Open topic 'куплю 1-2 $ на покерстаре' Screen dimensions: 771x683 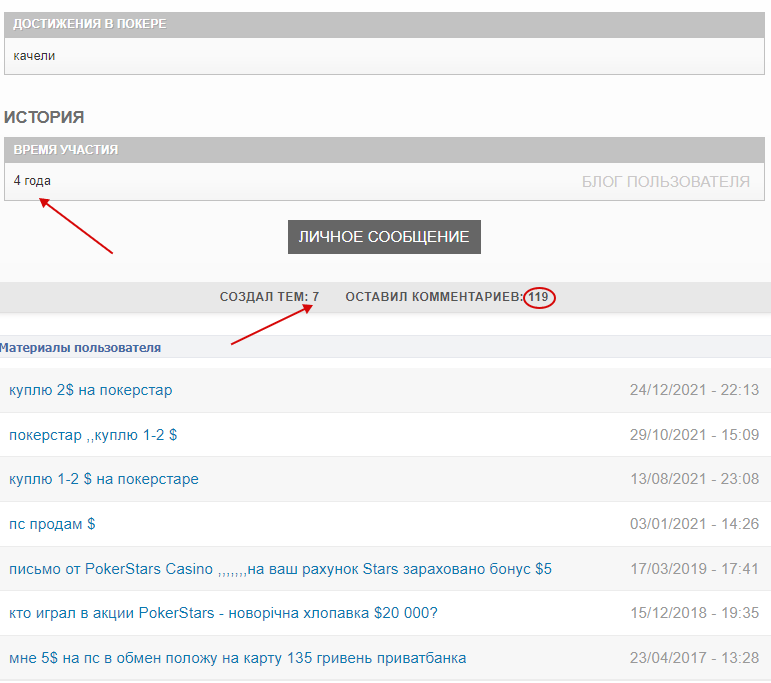[104, 479]
